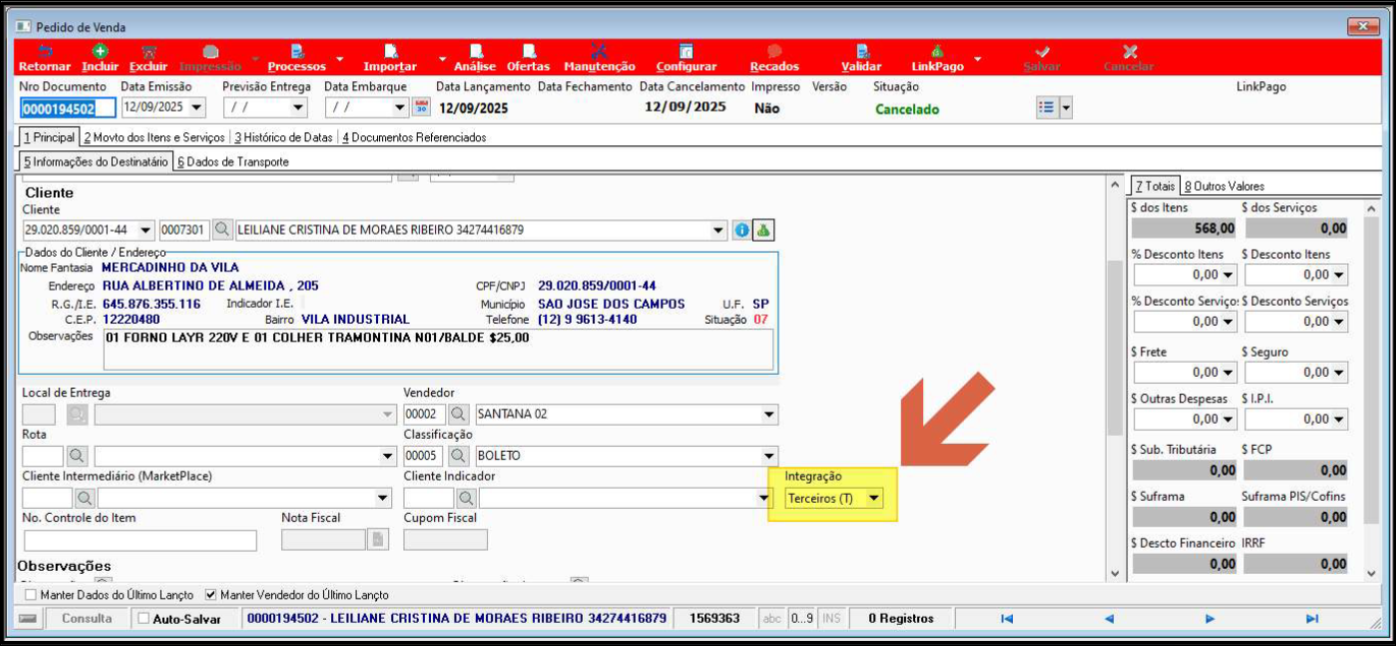Expand the Integração Terceiros dropdown

point(874,498)
